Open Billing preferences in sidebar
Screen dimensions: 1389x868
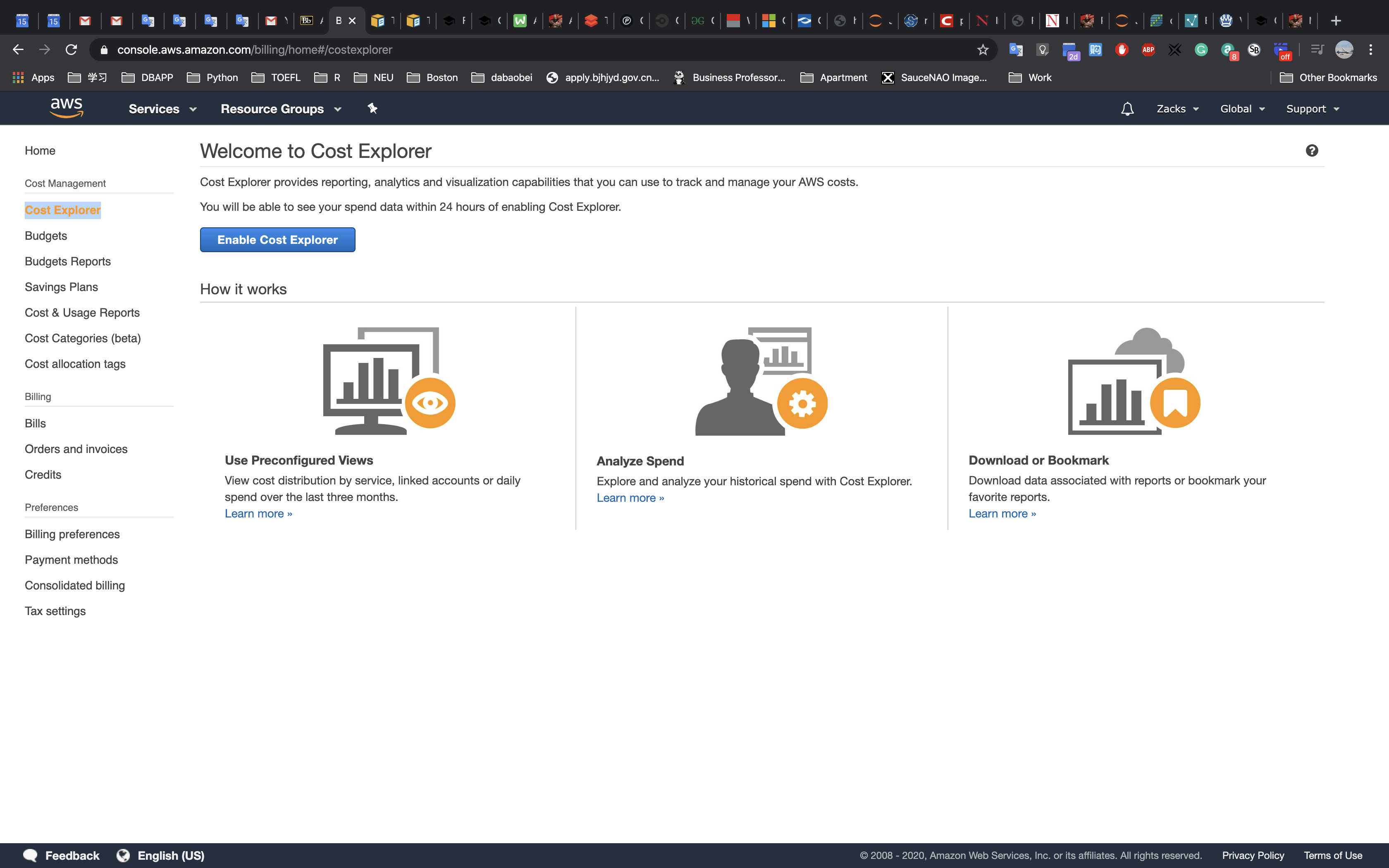point(72,534)
